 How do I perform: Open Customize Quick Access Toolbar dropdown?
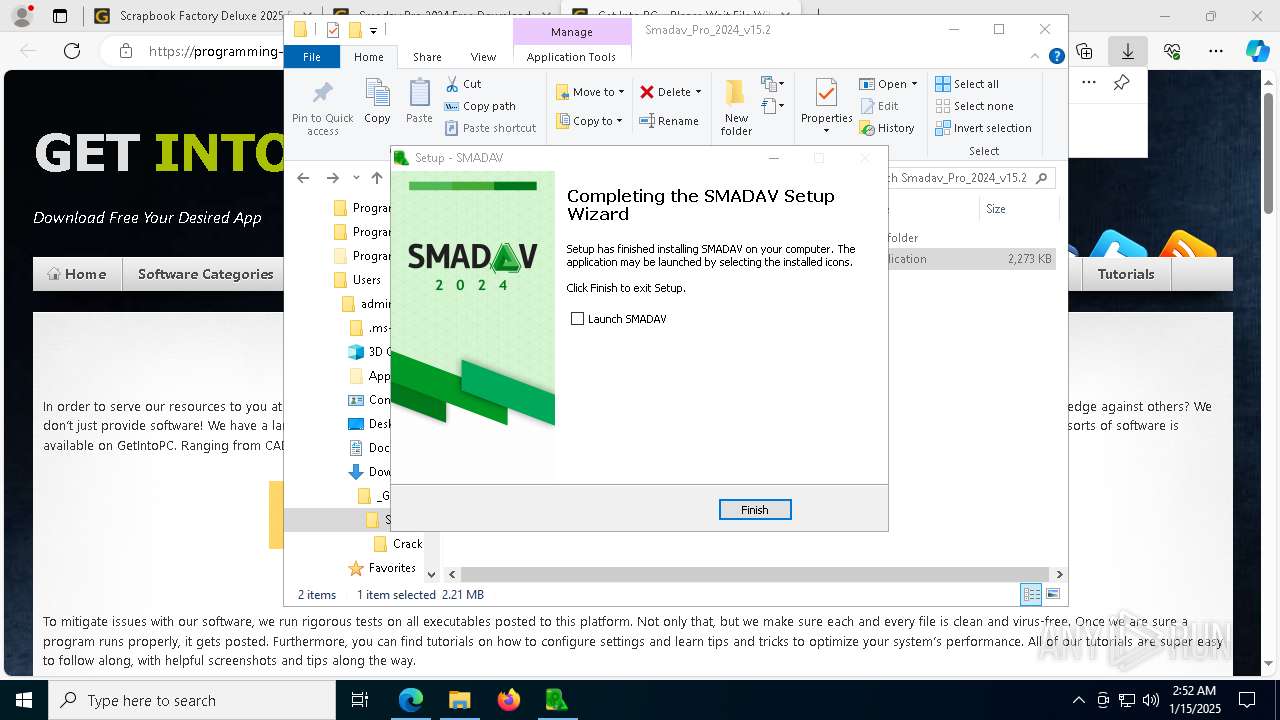pos(374,31)
